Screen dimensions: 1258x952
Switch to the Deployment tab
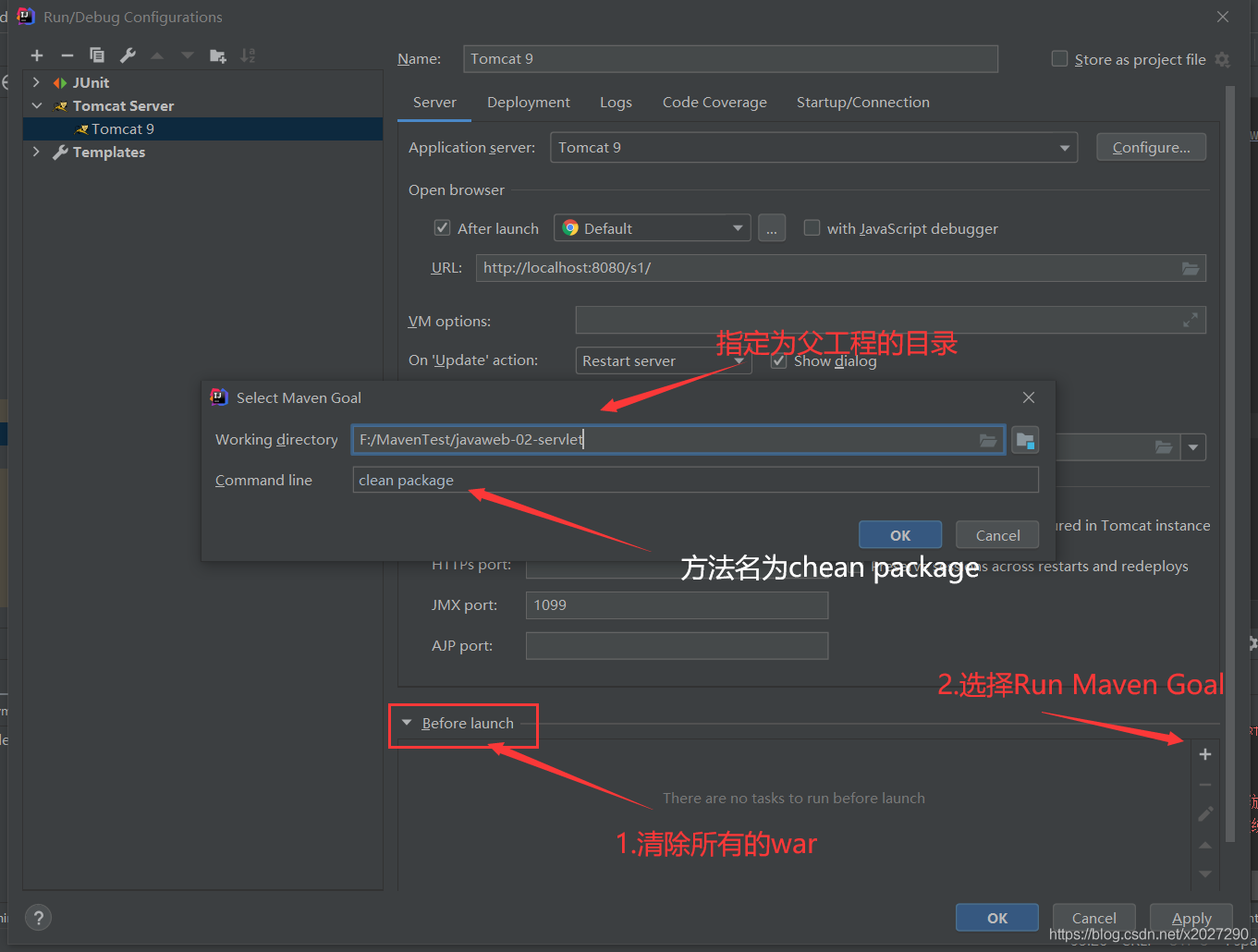point(529,103)
